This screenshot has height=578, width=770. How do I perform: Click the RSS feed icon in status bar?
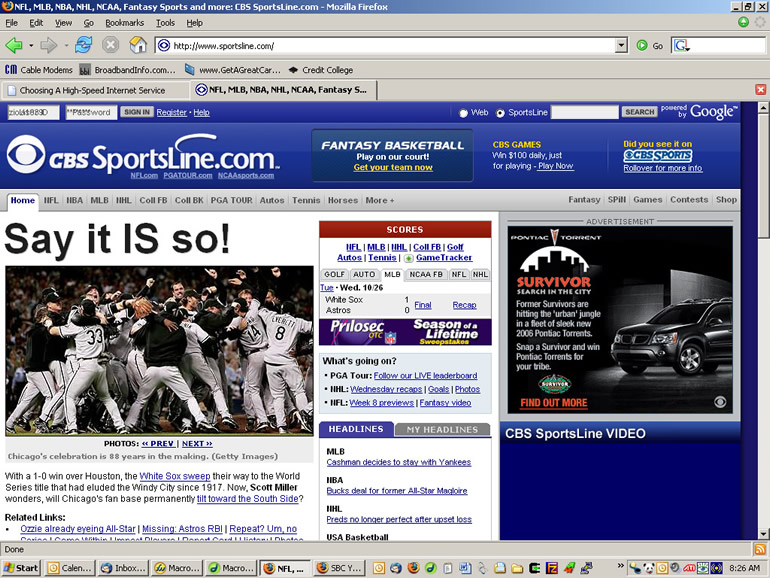[x=759, y=549]
